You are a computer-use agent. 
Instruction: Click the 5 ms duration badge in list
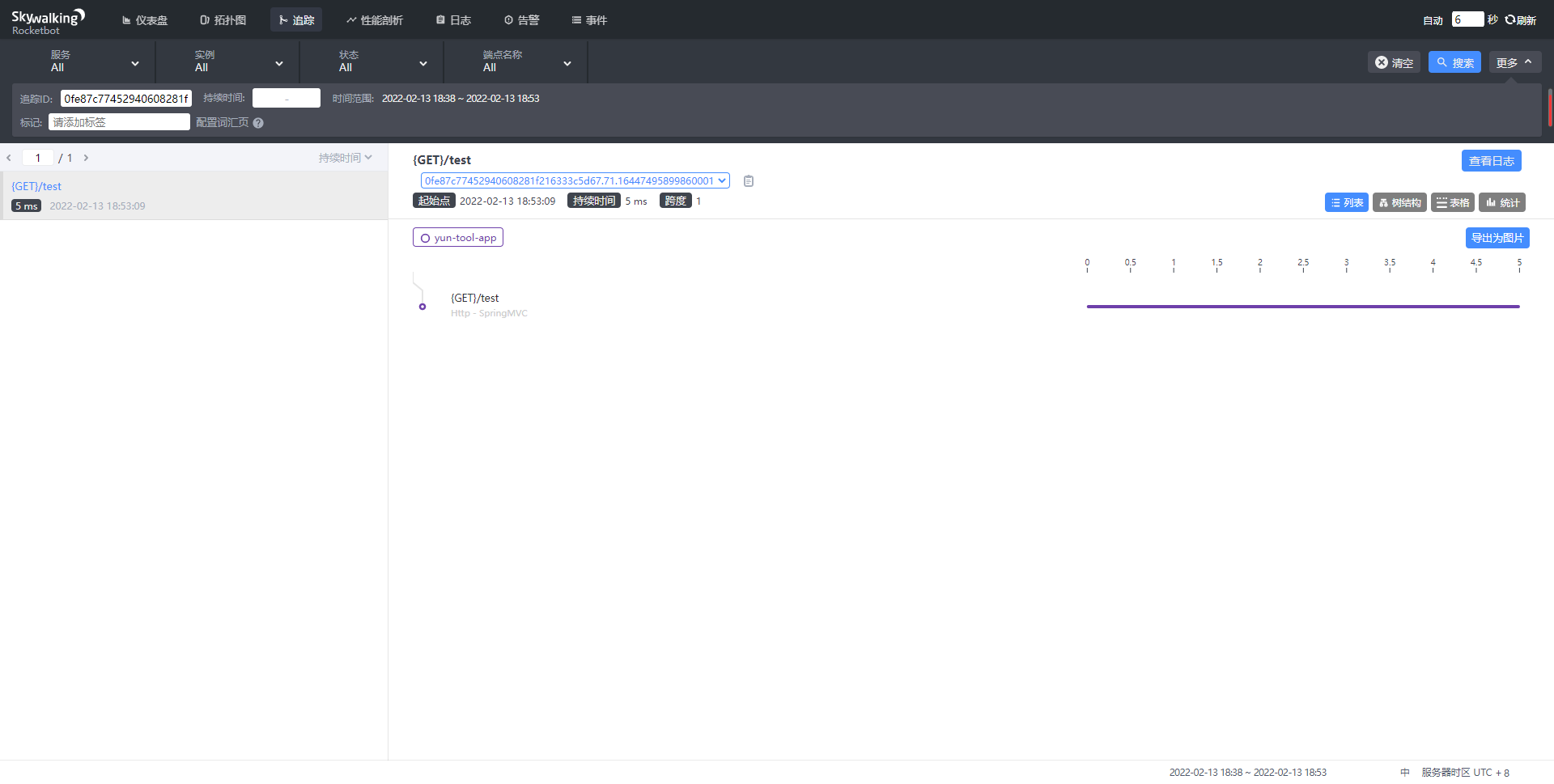point(27,206)
